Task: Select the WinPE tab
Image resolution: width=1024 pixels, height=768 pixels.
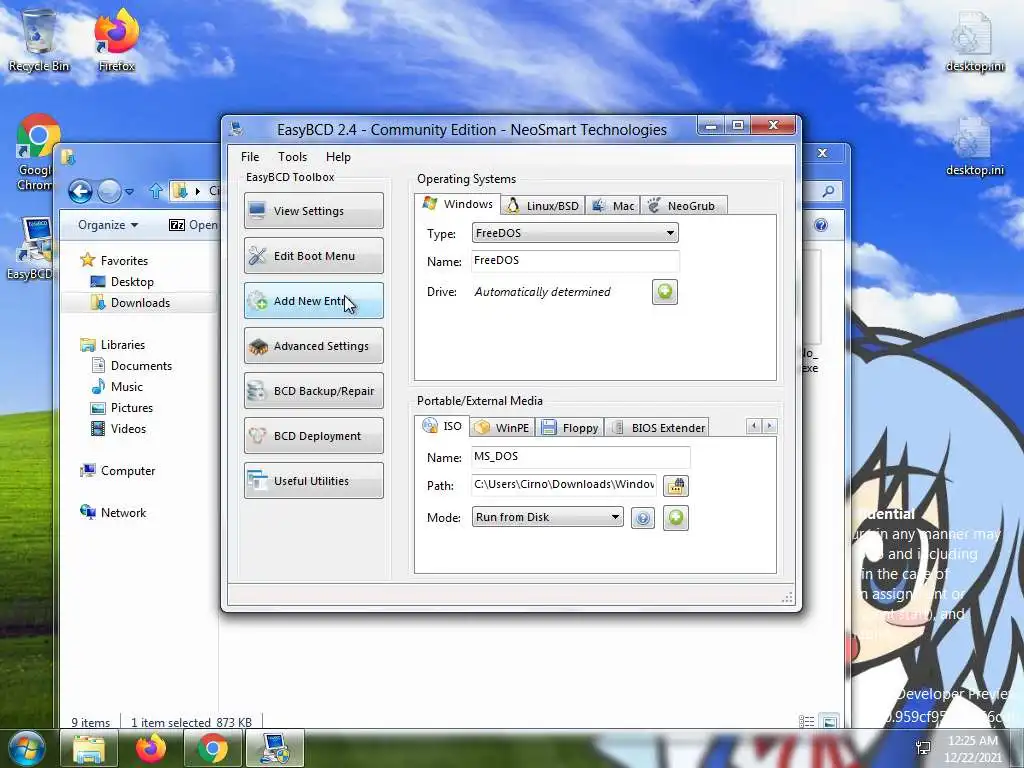Action: [502, 428]
